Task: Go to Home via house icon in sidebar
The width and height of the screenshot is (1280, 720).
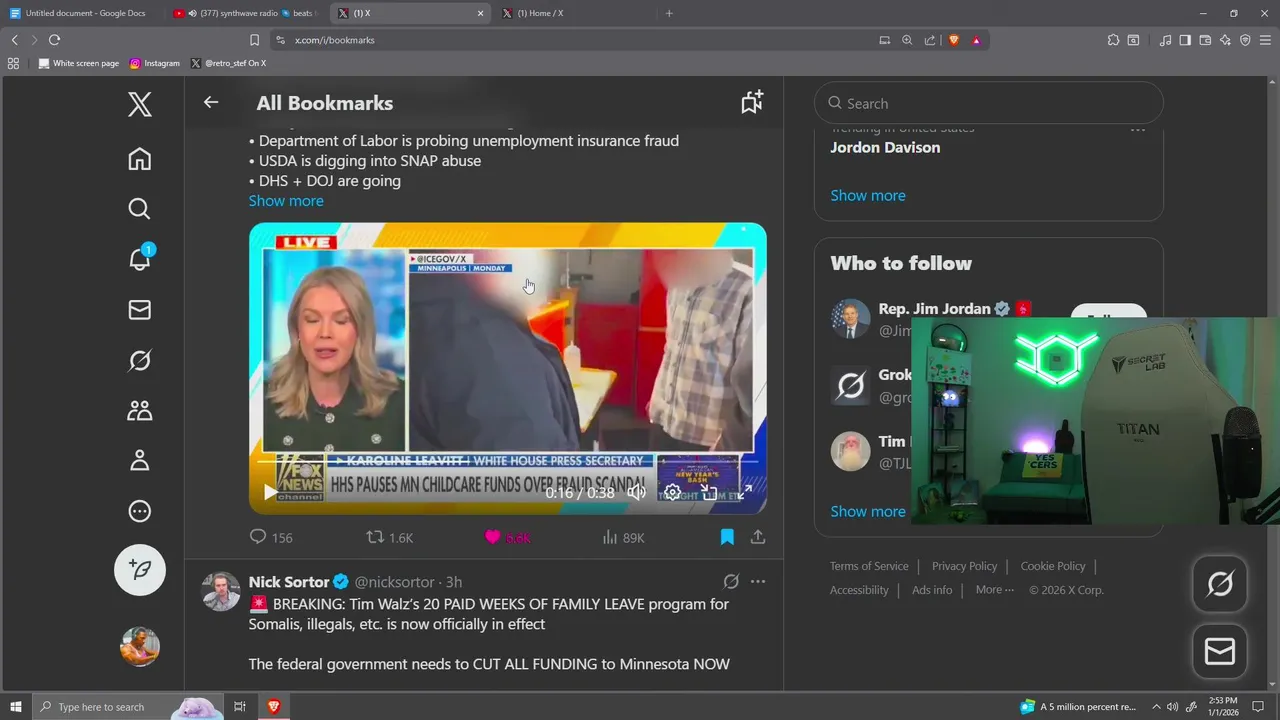Action: pos(140,159)
